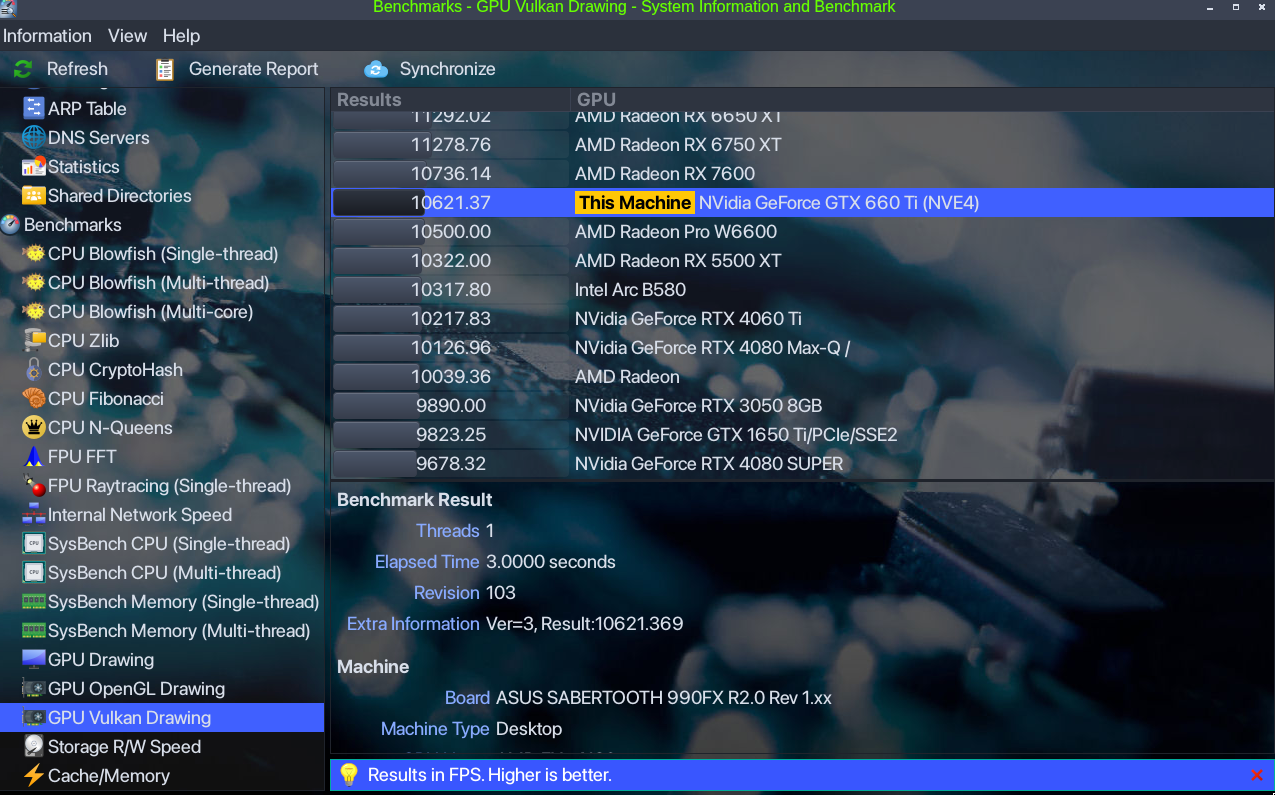Select Storage R/W Speed benchmark label
The image size is (1275, 795).
point(124,746)
